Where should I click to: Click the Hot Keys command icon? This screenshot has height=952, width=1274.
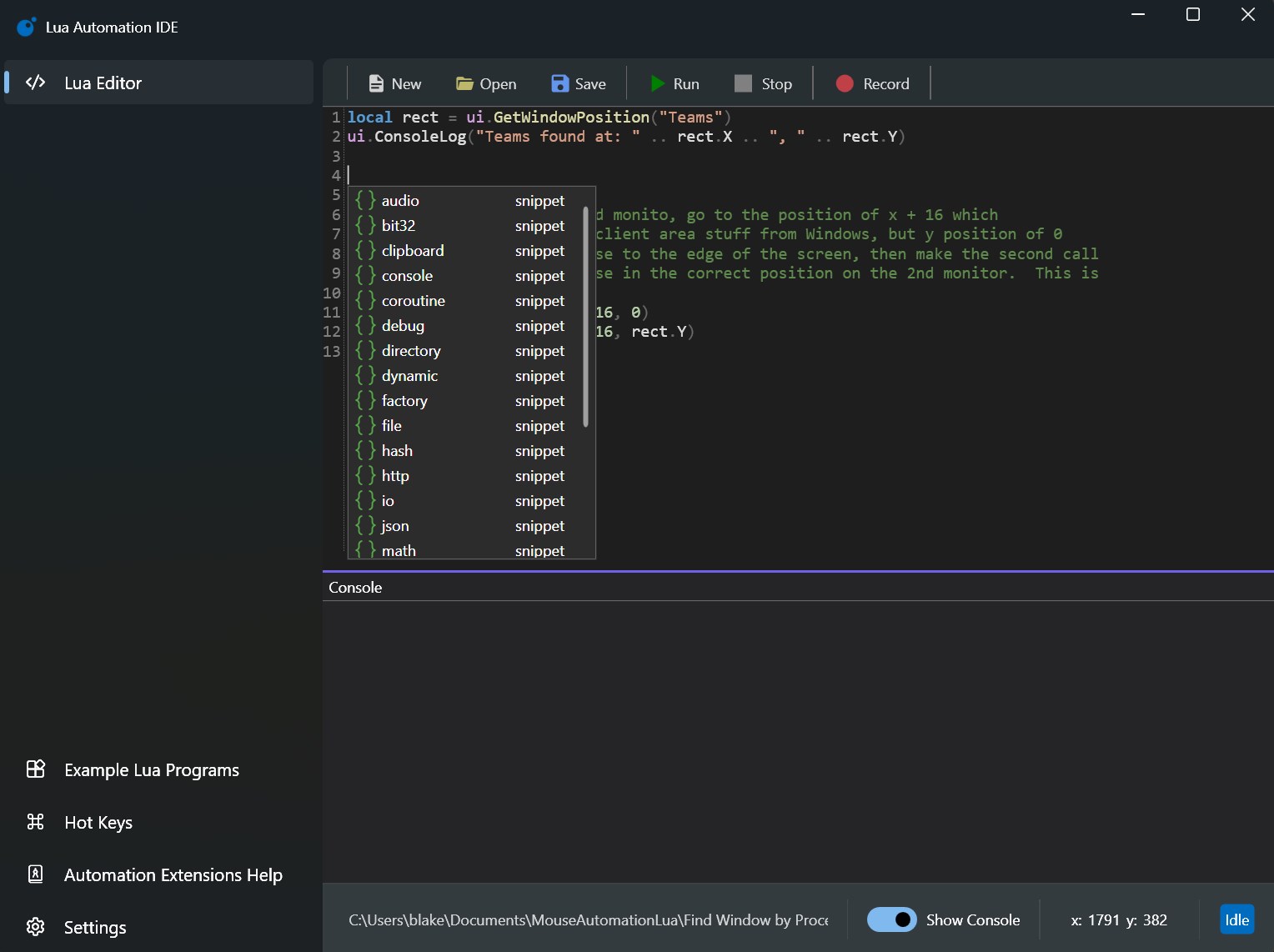click(x=35, y=822)
